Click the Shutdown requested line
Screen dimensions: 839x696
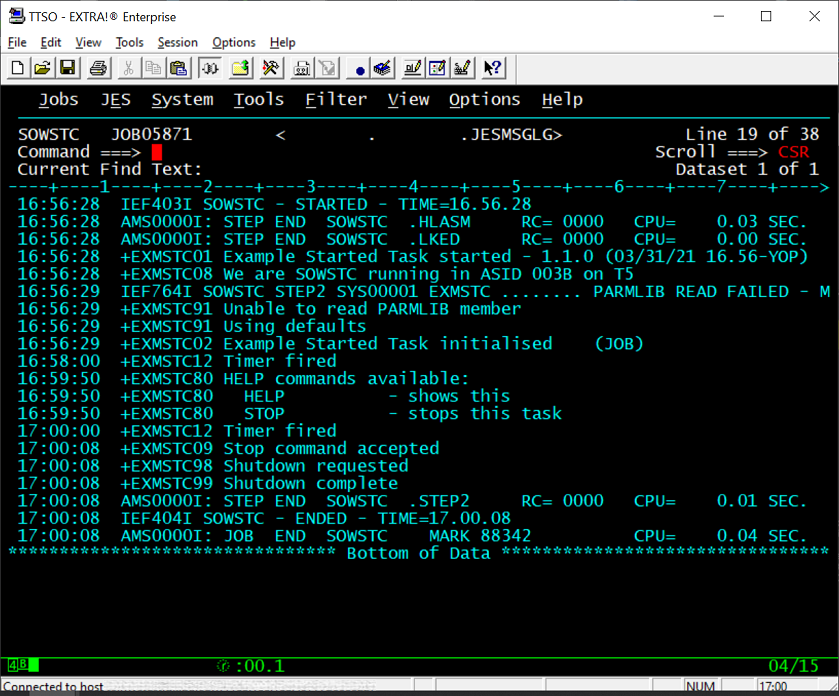tap(213, 466)
